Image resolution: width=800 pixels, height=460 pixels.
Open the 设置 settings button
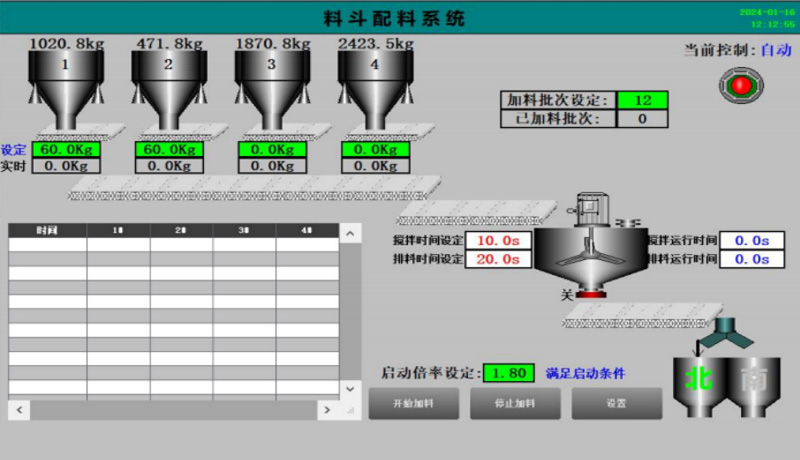pyautogui.click(x=616, y=404)
